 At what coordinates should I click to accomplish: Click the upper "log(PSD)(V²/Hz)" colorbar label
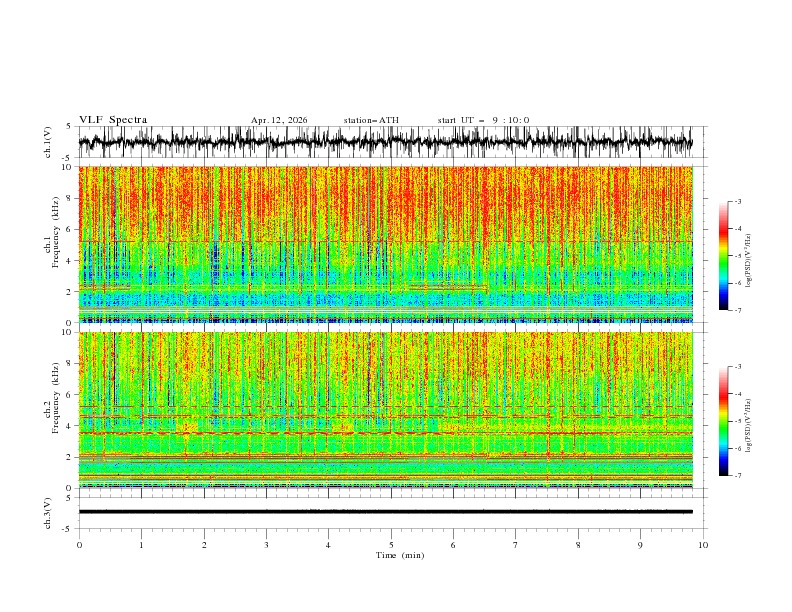click(748, 261)
